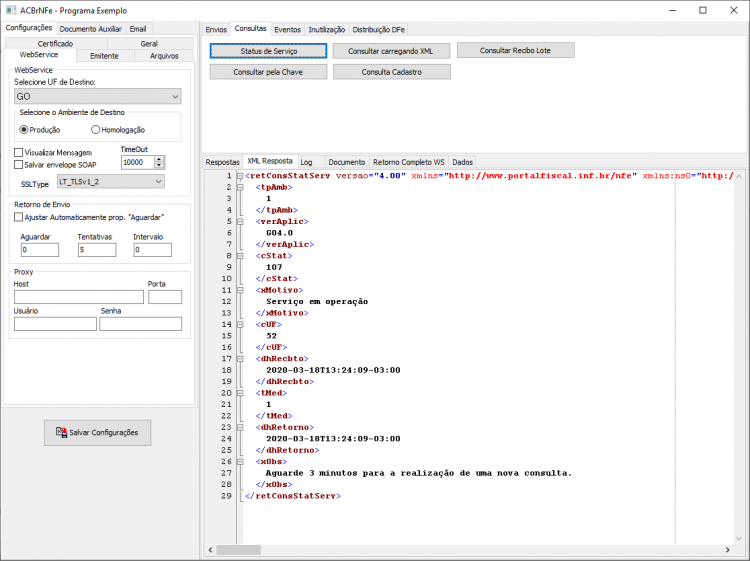Viewport: 750px width, 561px height.
Task: Click the Intervalo input field
Action: click(x=153, y=250)
